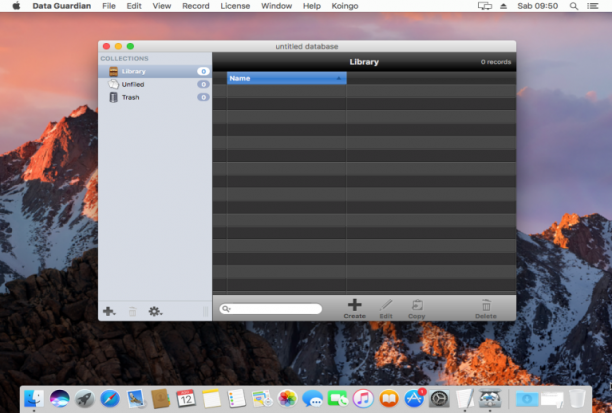This screenshot has width=612, height=413.
Task: Click the eject icon in menu bar
Action: [x=503, y=6]
